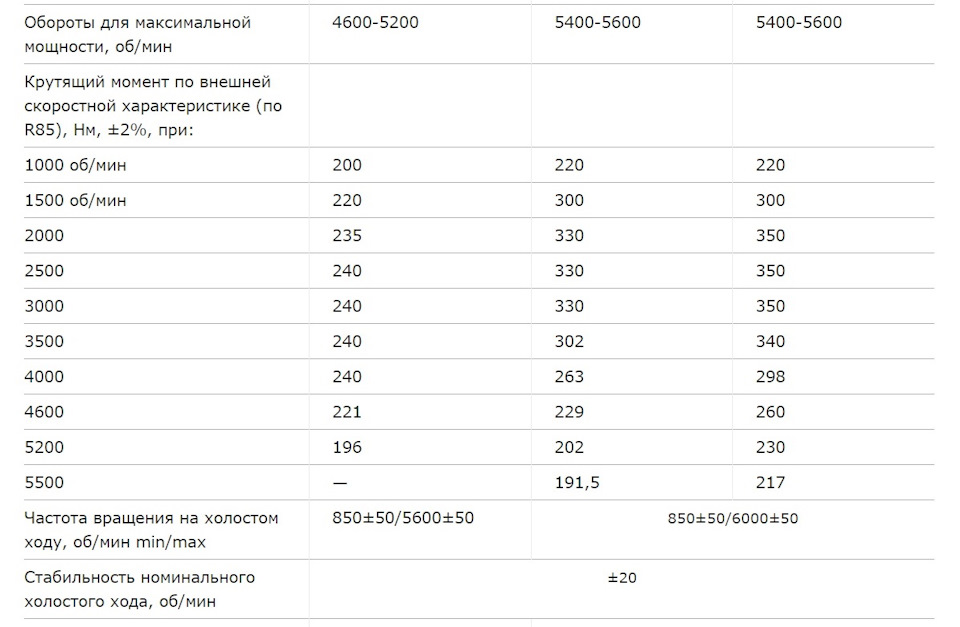Click the torque value 298
This screenshot has width=960, height=627.
[771, 376]
